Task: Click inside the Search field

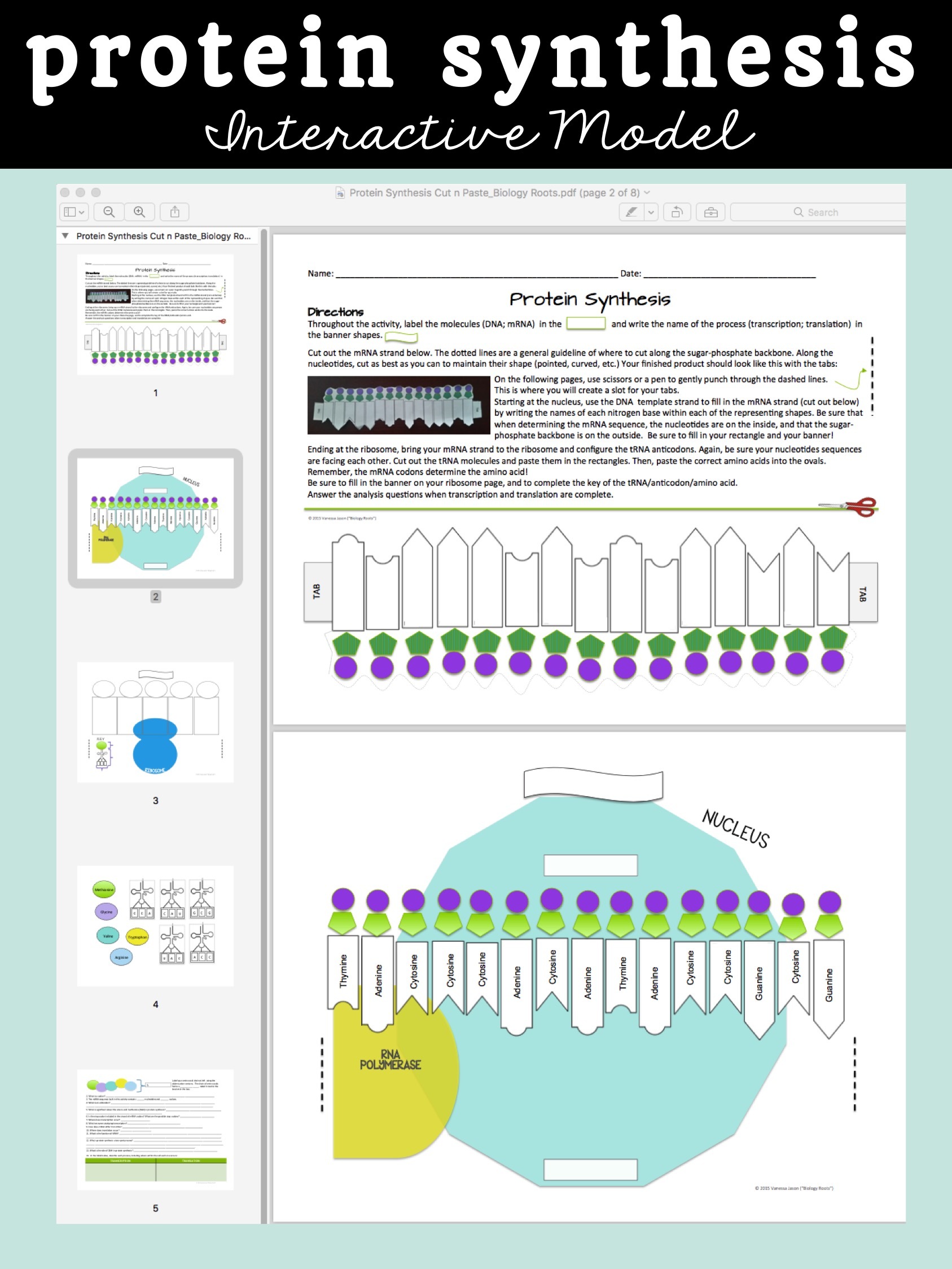Action: click(821, 212)
